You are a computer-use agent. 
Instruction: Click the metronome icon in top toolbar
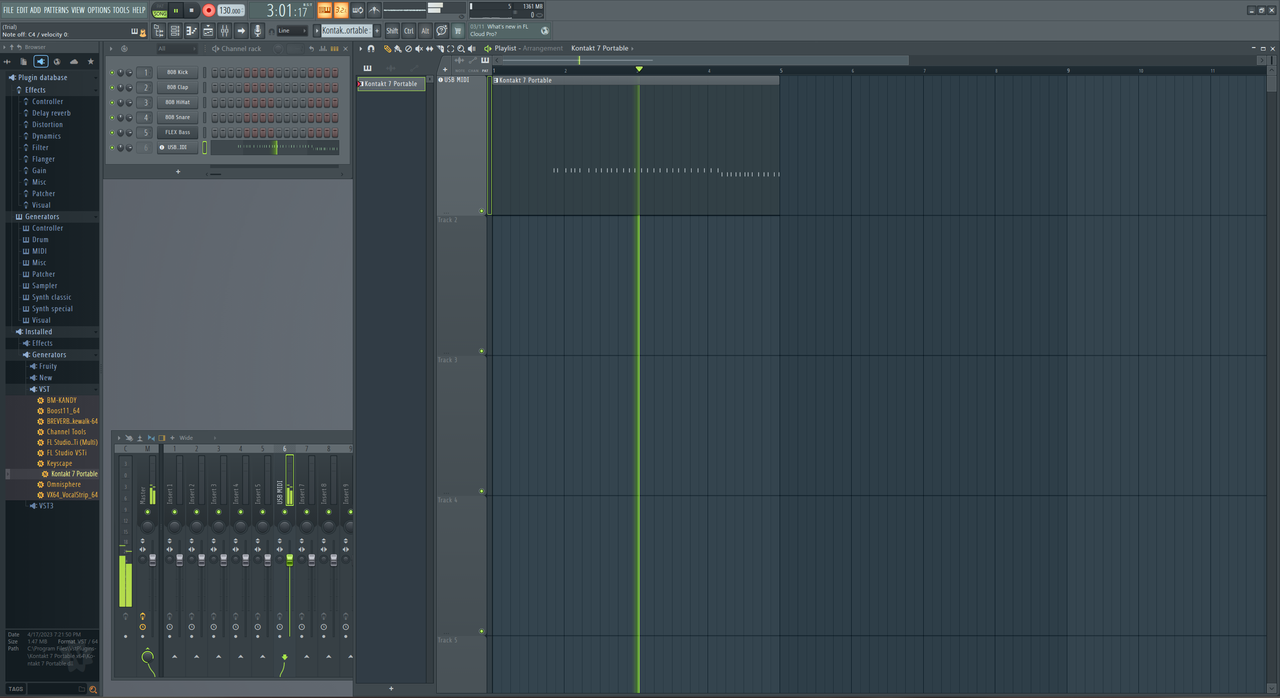[374, 10]
